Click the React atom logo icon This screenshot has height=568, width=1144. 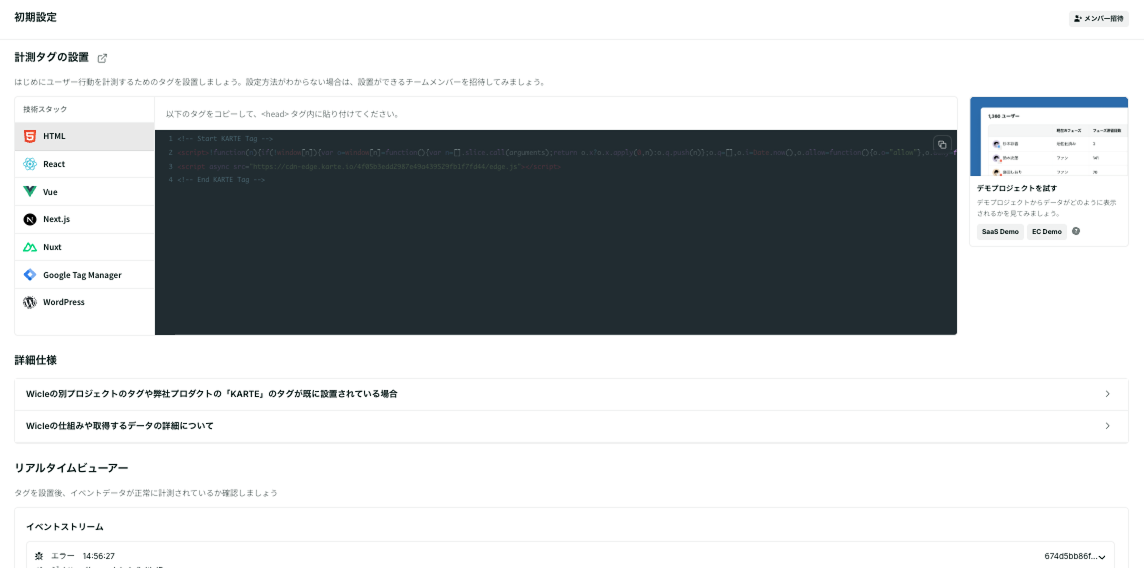pos(30,164)
